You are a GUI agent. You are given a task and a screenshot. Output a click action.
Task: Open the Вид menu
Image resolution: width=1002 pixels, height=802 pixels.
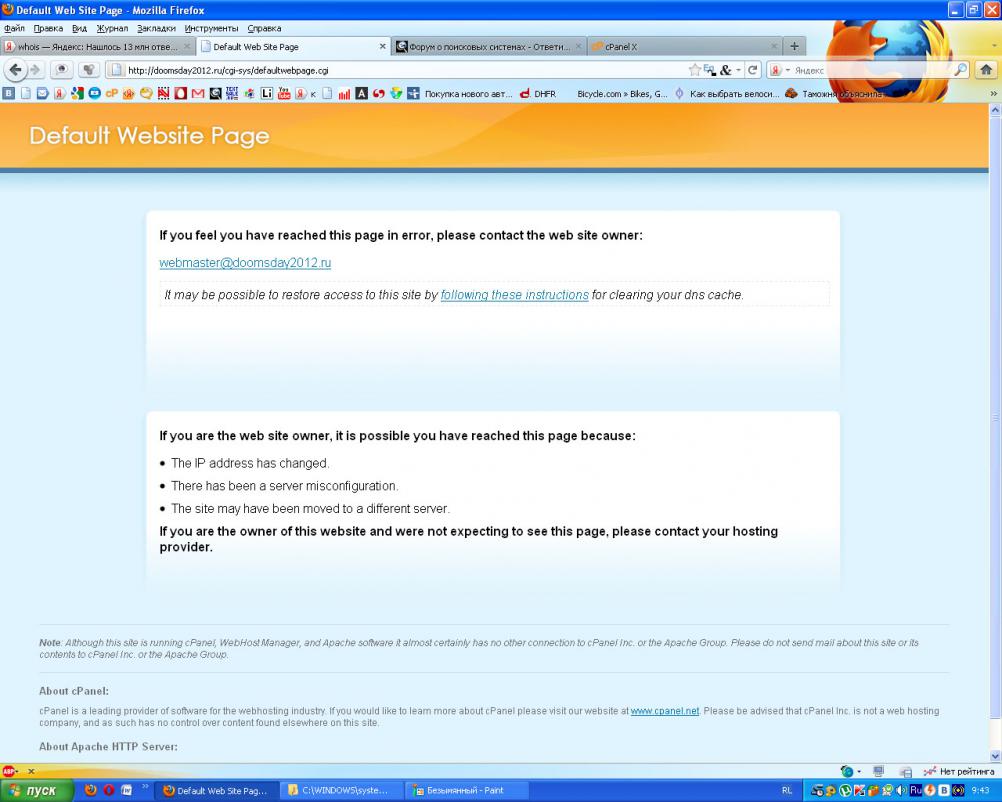click(x=79, y=28)
